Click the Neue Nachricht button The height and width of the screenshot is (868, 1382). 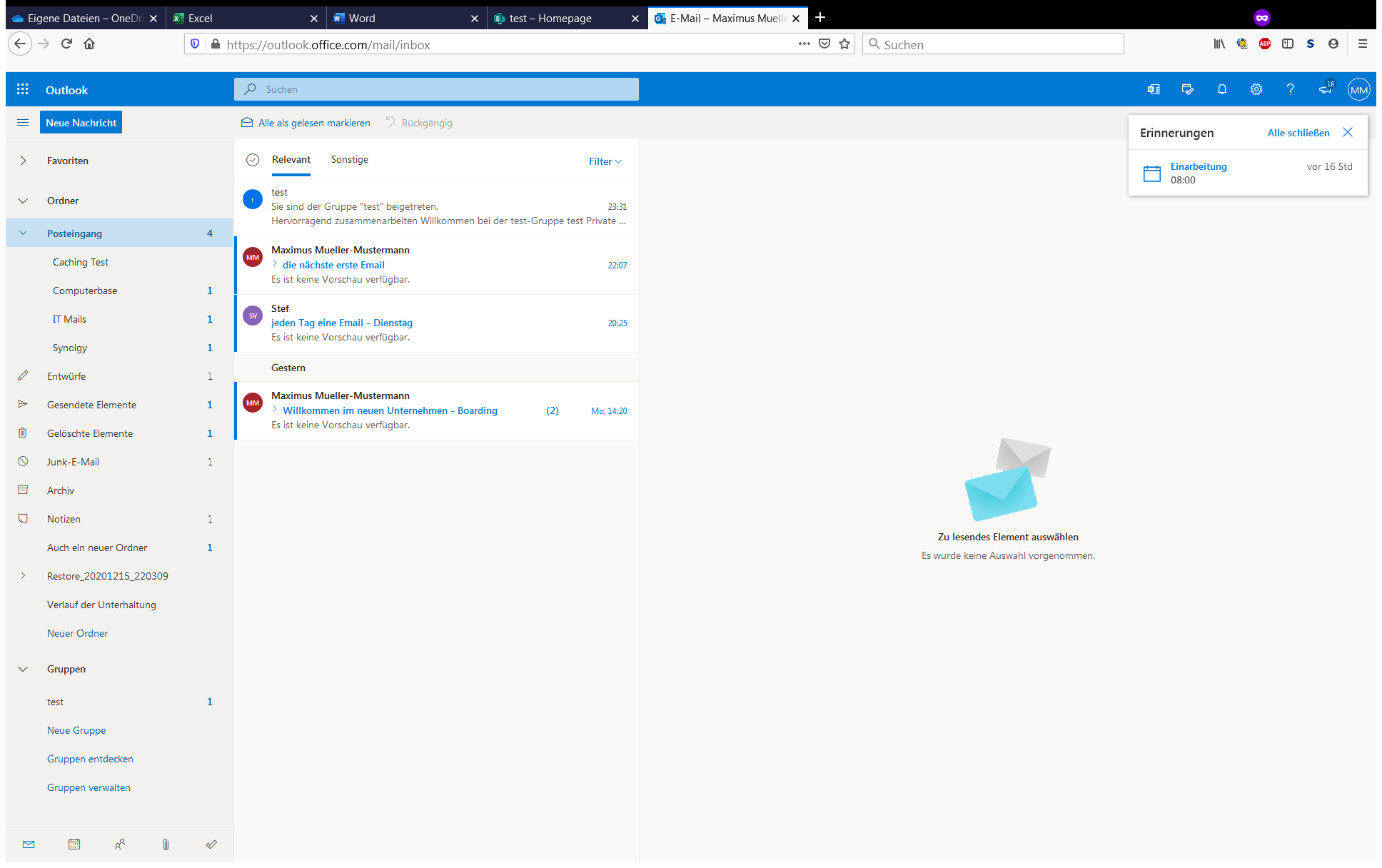pos(81,123)
